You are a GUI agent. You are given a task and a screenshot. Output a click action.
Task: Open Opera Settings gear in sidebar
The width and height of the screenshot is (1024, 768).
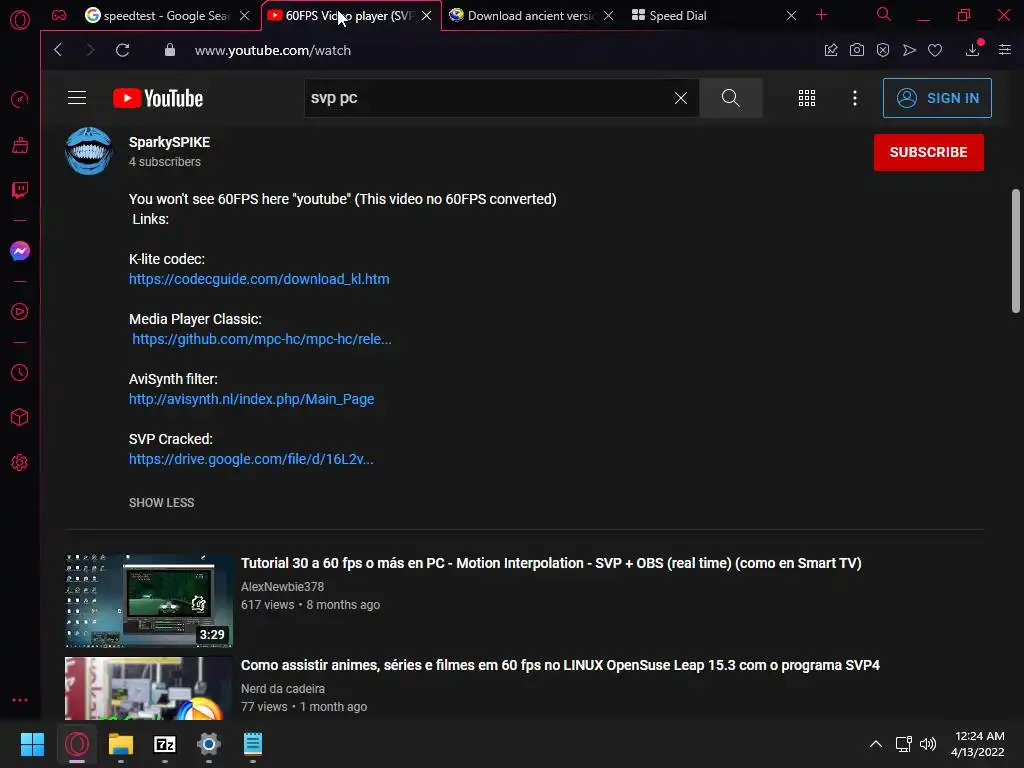coord(20,462)
